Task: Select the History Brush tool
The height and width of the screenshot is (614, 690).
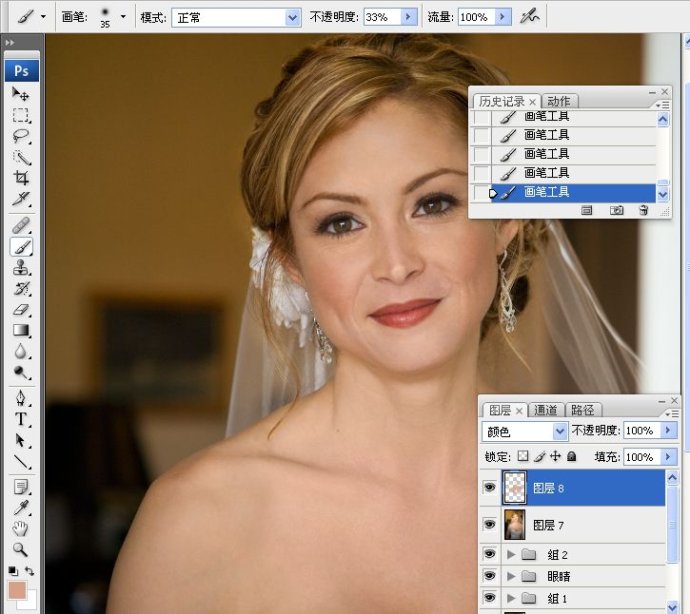Action: coord(20,289)
